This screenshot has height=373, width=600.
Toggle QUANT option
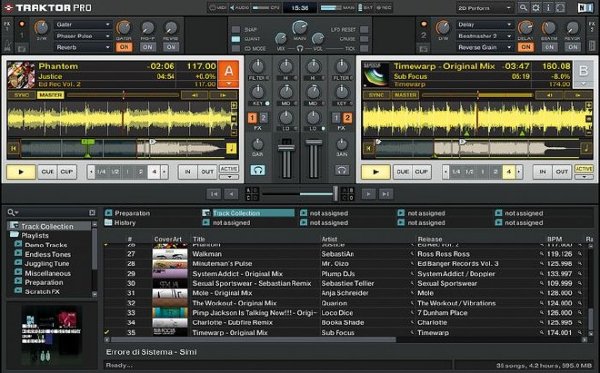point(236,39)
